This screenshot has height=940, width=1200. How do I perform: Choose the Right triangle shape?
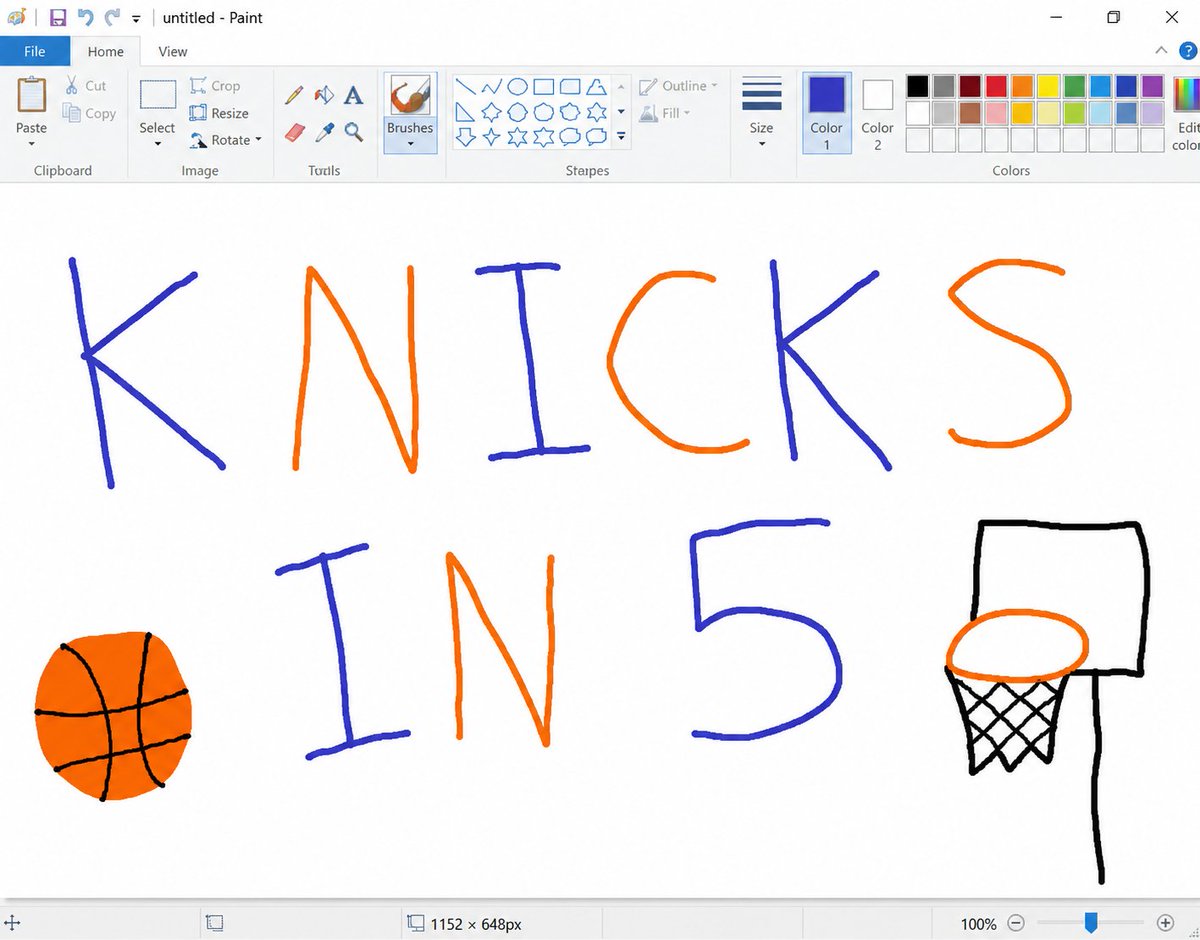[465, 112]
